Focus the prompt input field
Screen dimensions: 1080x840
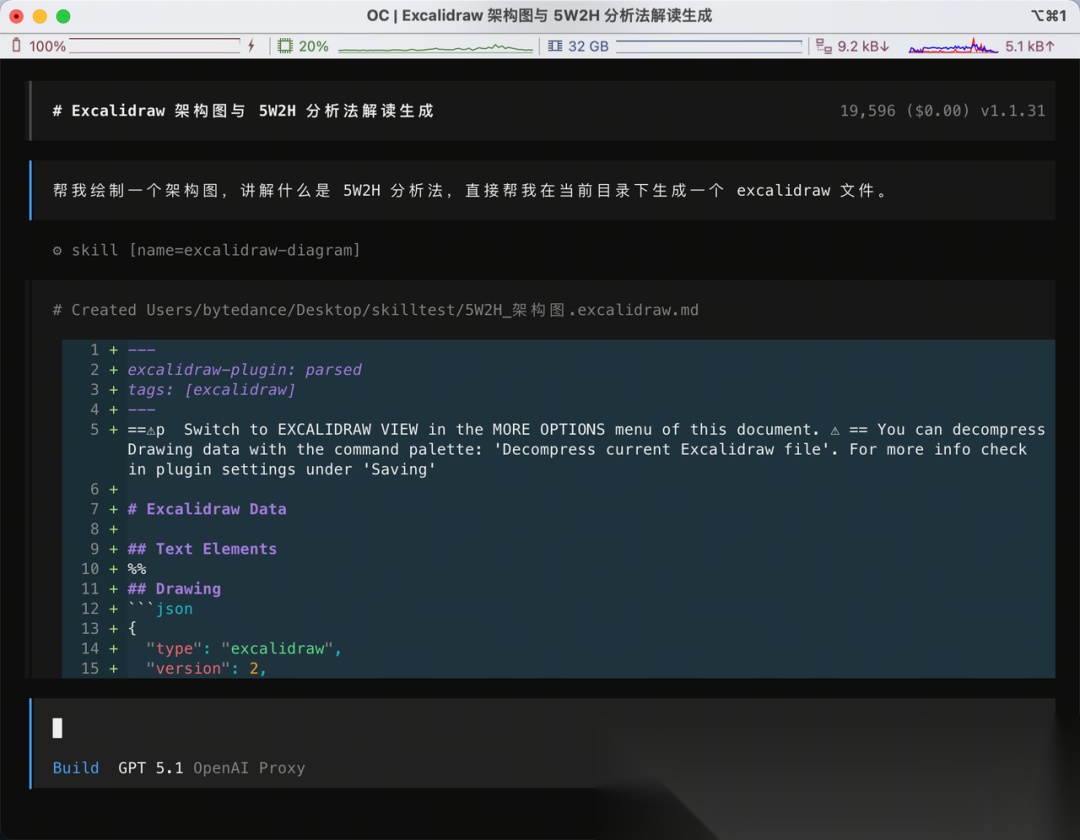(543, 728)
